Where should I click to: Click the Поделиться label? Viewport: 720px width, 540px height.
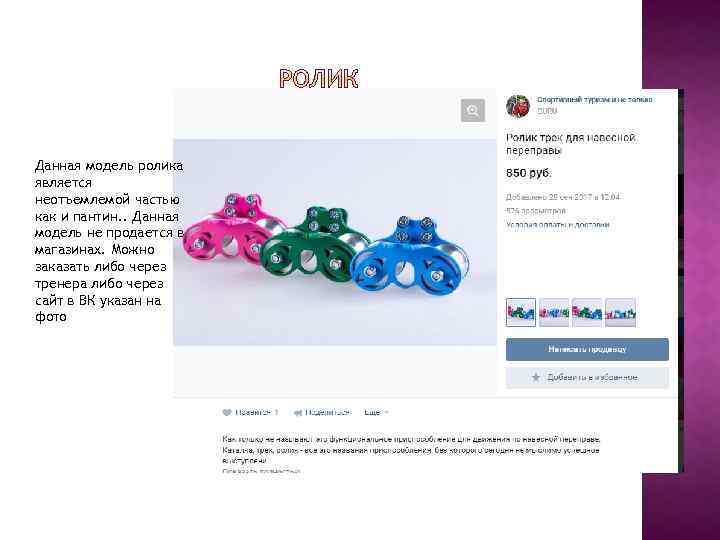point(327,412)
